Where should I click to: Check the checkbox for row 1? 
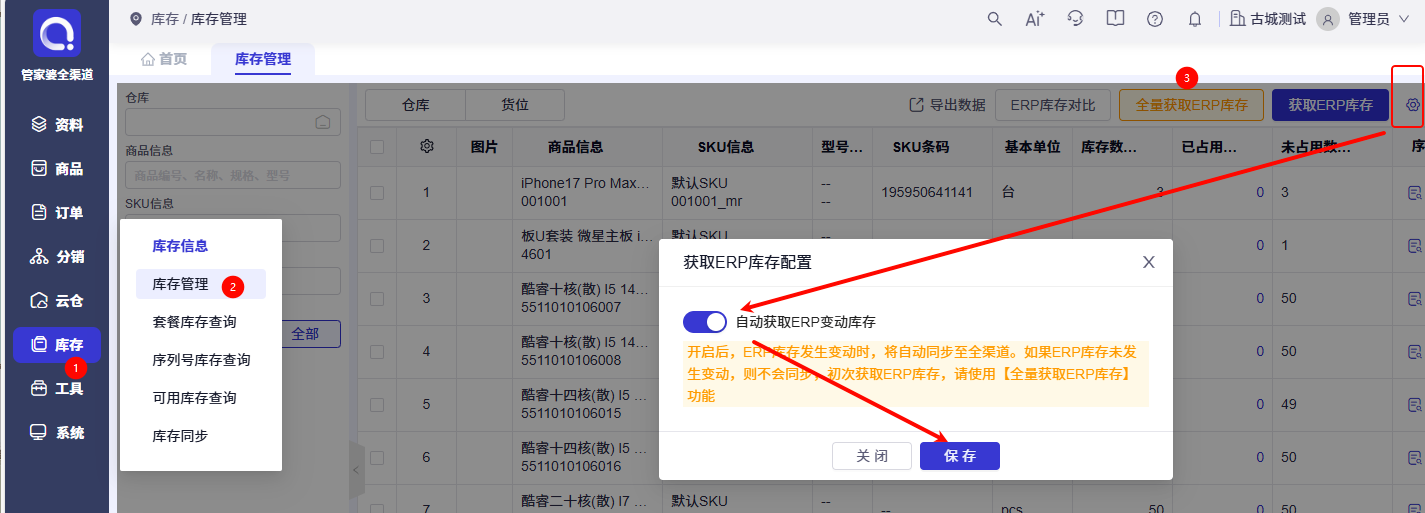pyautogui.click(x=377, y=192)
